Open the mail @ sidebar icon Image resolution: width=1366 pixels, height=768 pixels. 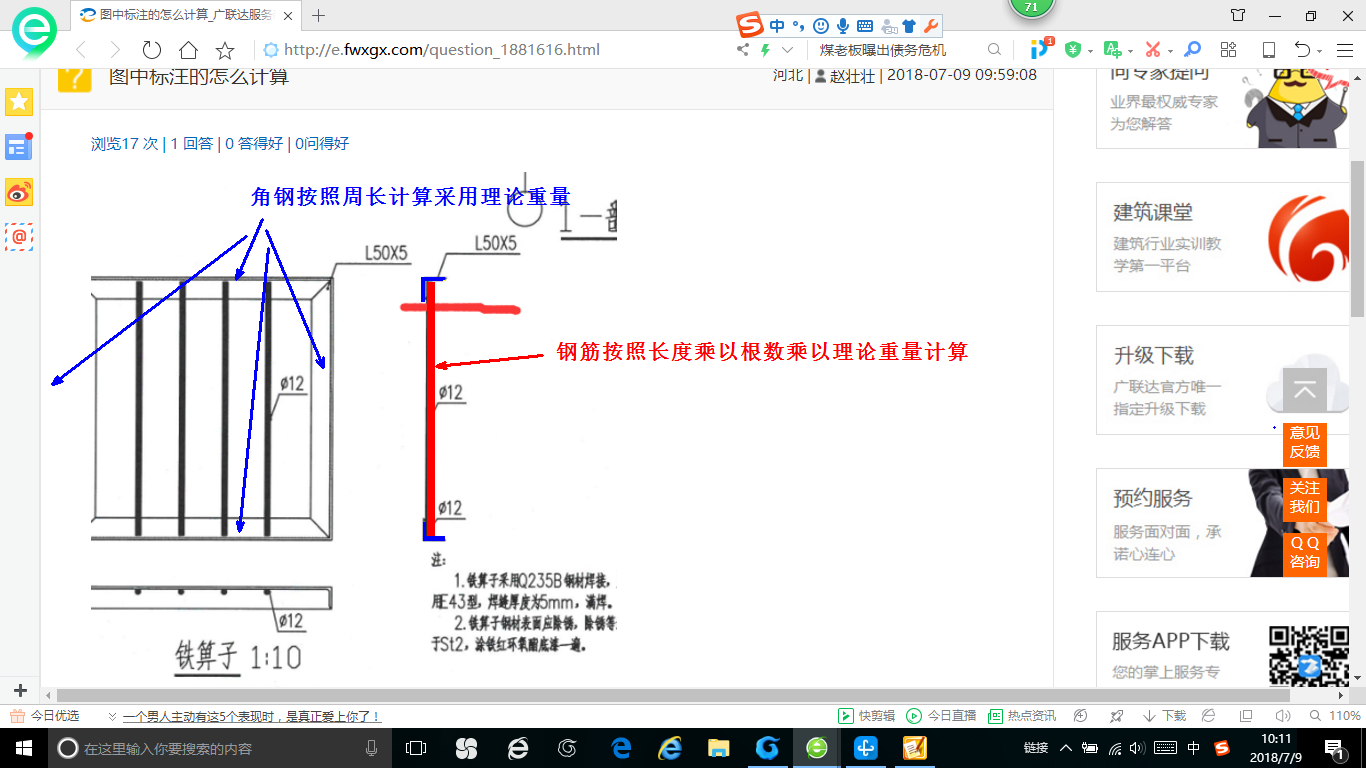coord(19,237)
